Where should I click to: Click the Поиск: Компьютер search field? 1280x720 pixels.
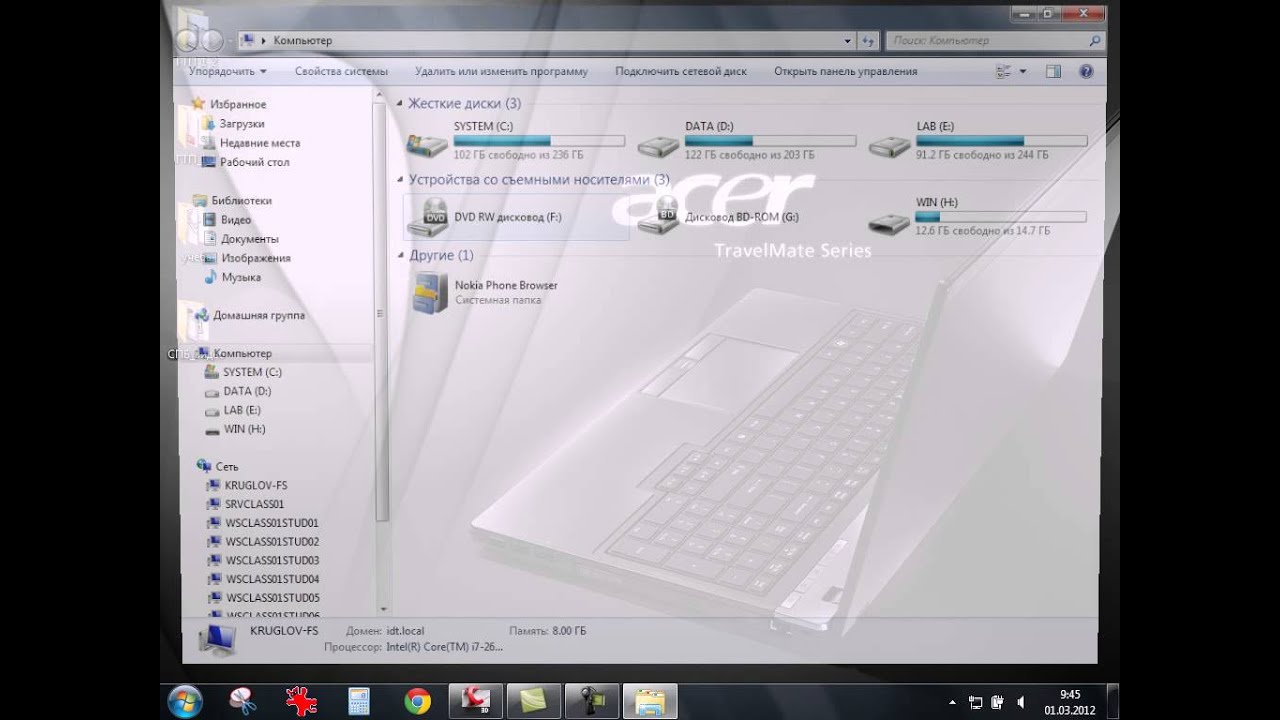tap(995, 41)
